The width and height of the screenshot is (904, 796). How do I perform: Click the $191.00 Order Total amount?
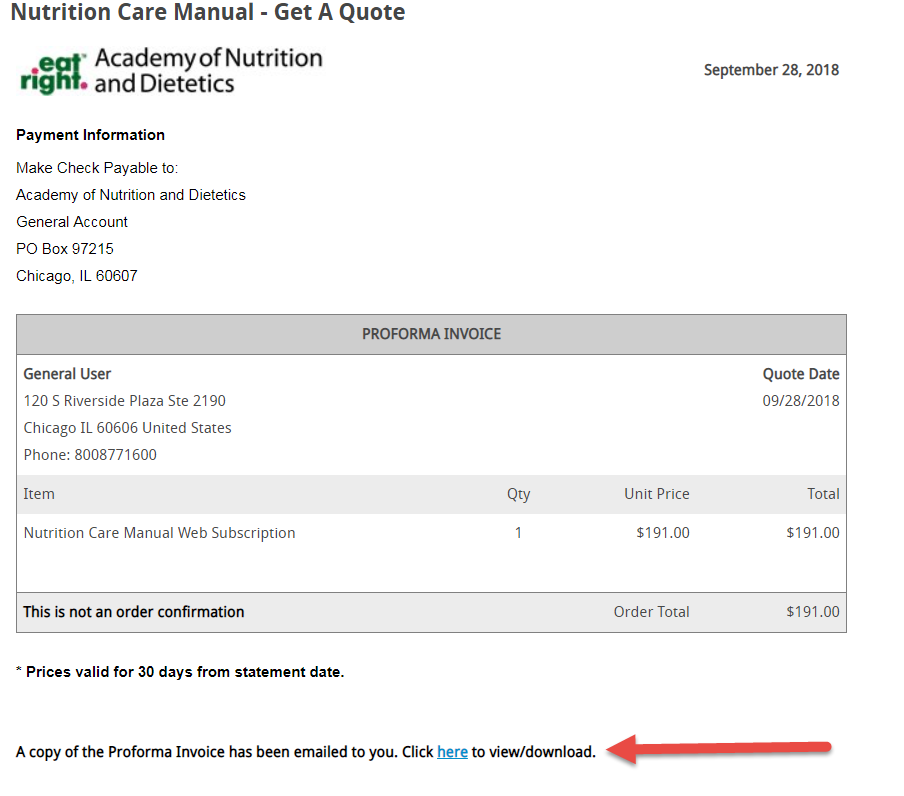tap(813, 612)
